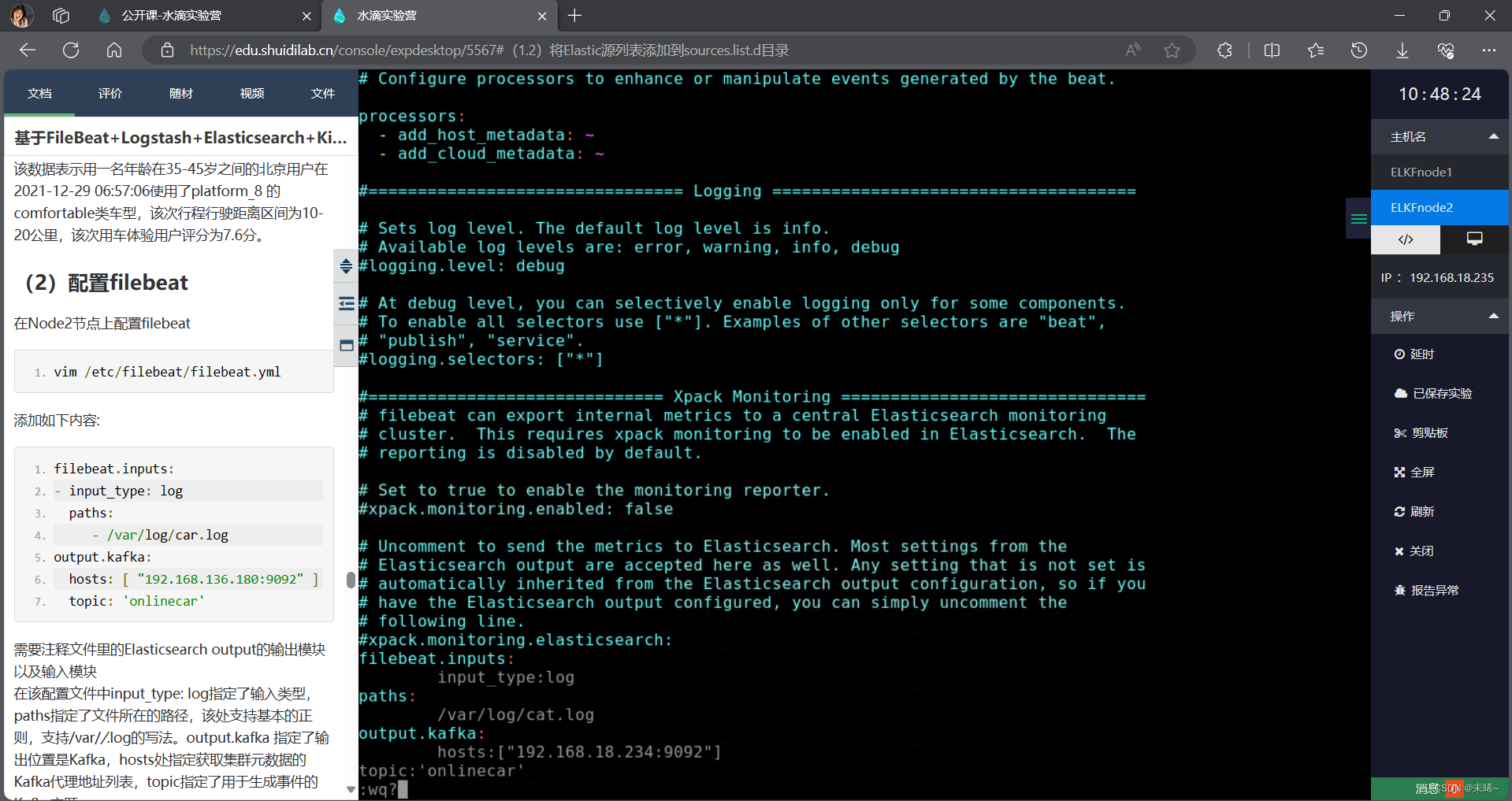Click the outline list icon beside document
1512x801 pixels.
click(346, 303)
